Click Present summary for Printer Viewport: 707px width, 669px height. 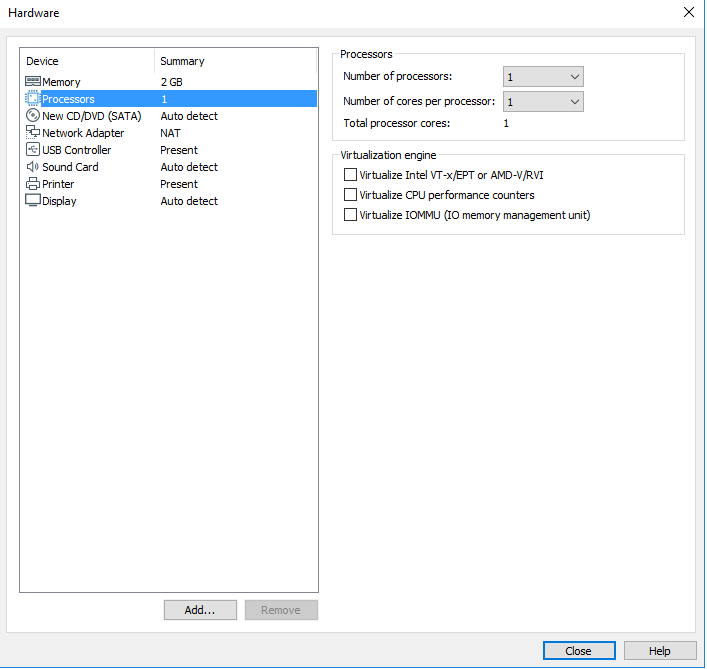[x=179, y=184]
